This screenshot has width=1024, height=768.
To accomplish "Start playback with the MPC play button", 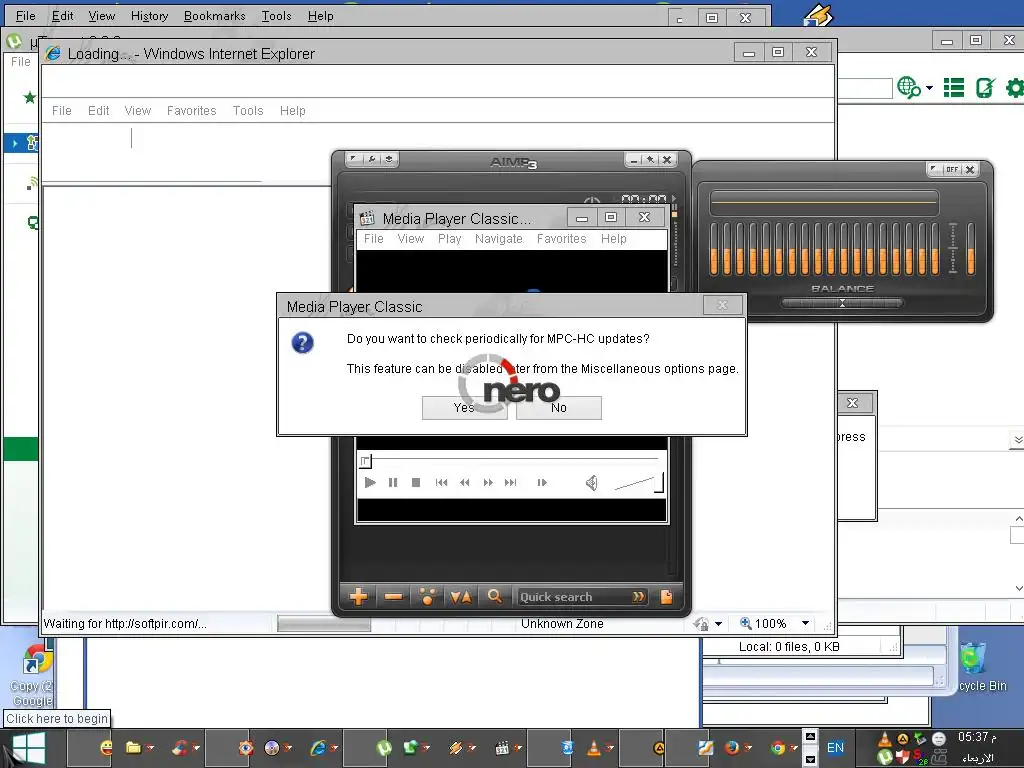I will 370,483.
